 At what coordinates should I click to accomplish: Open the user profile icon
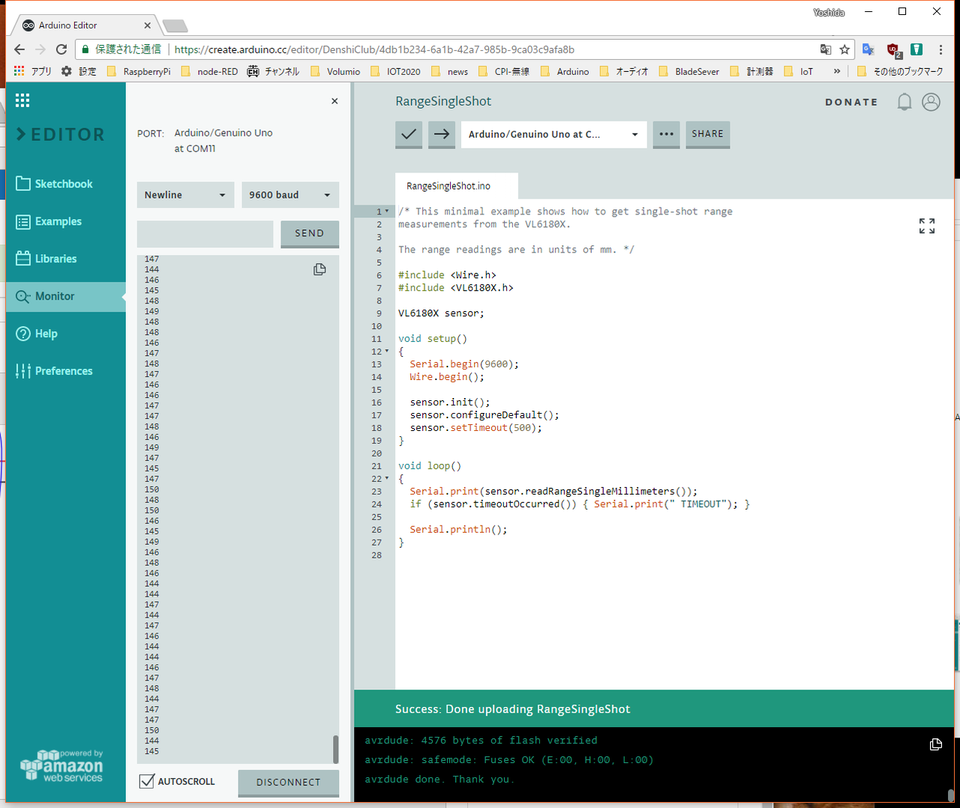point(931,102)
